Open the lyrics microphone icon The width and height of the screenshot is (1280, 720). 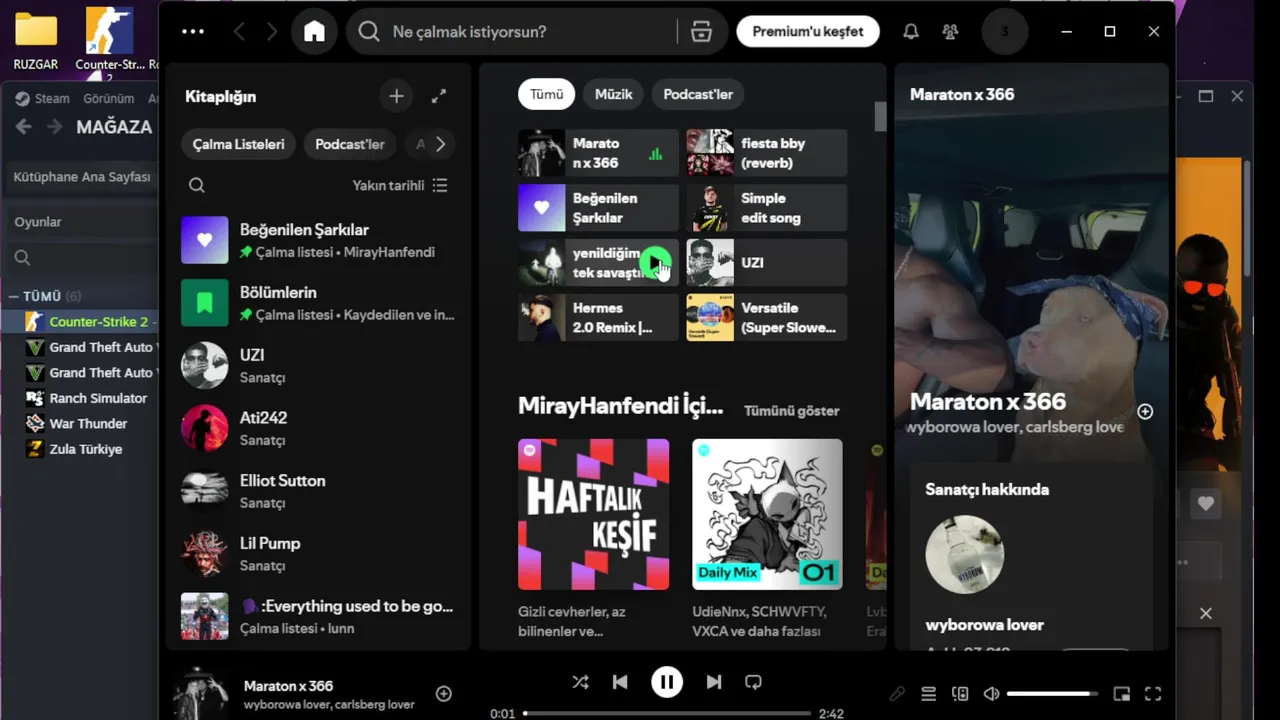tap(897, 694)
